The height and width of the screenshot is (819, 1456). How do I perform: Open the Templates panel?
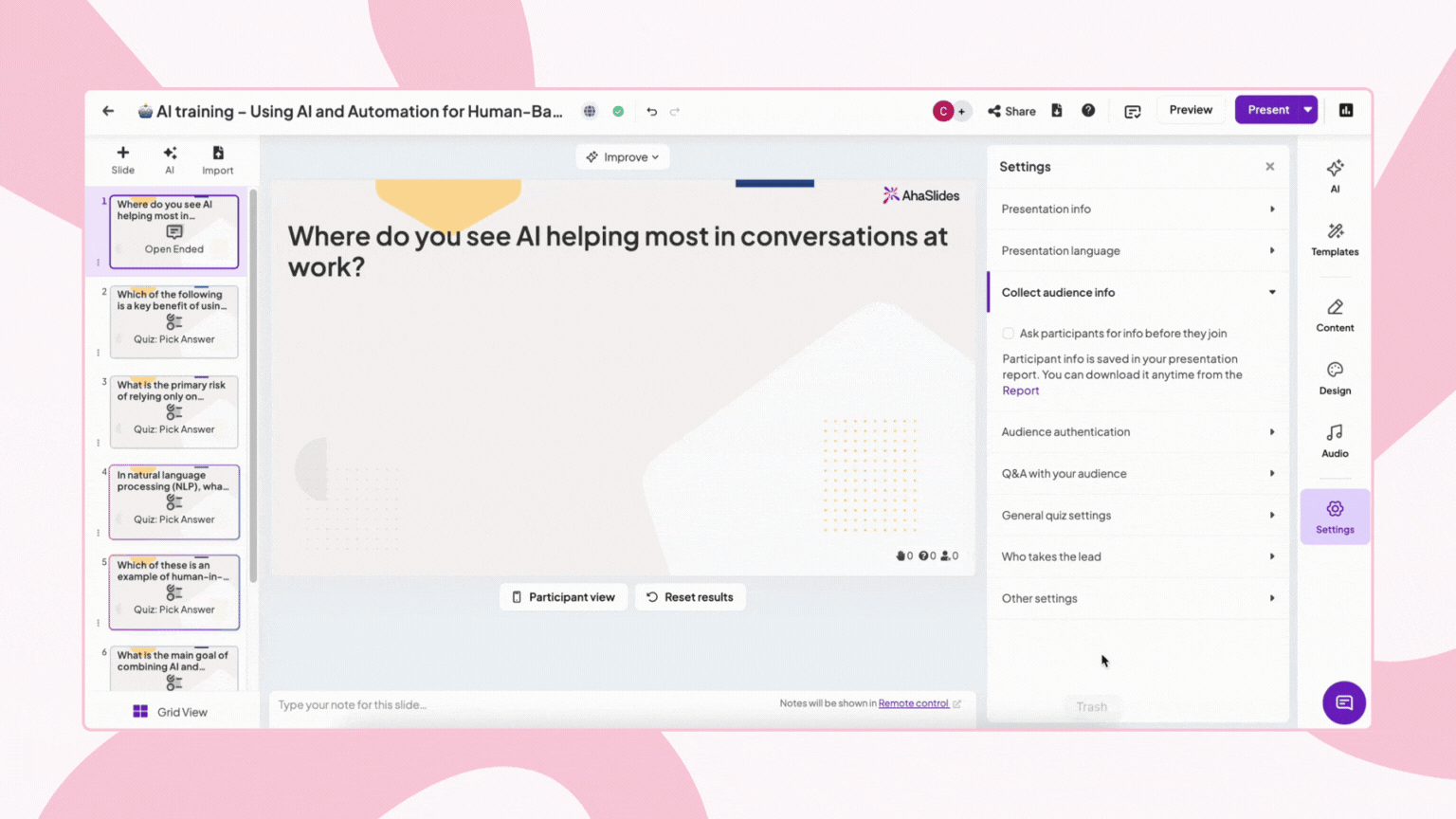[1335, 239]
